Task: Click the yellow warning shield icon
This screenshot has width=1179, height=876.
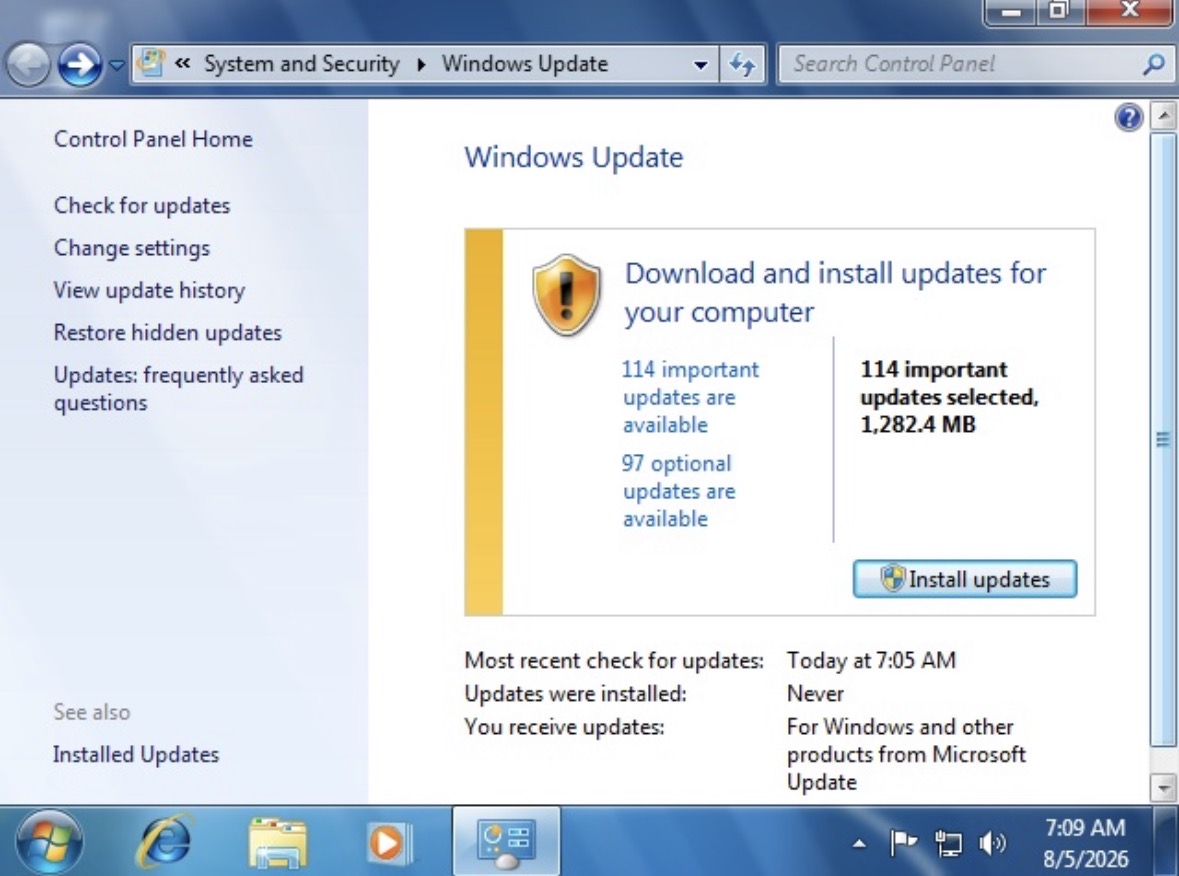Action: point(566,295)
